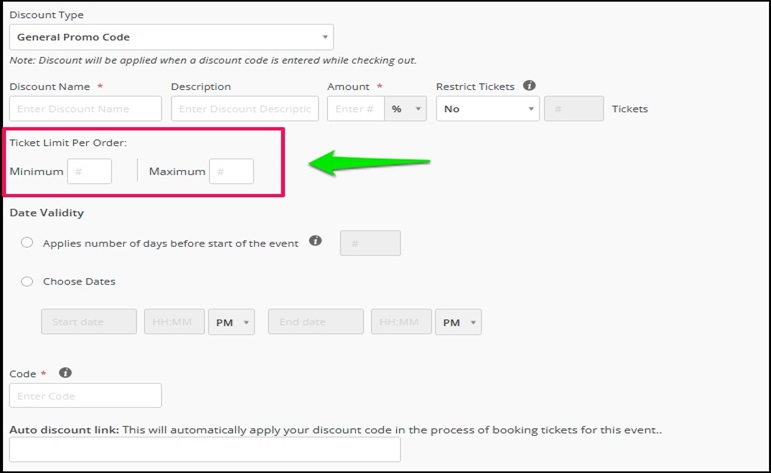Click the Description input field

coord(245,109)
